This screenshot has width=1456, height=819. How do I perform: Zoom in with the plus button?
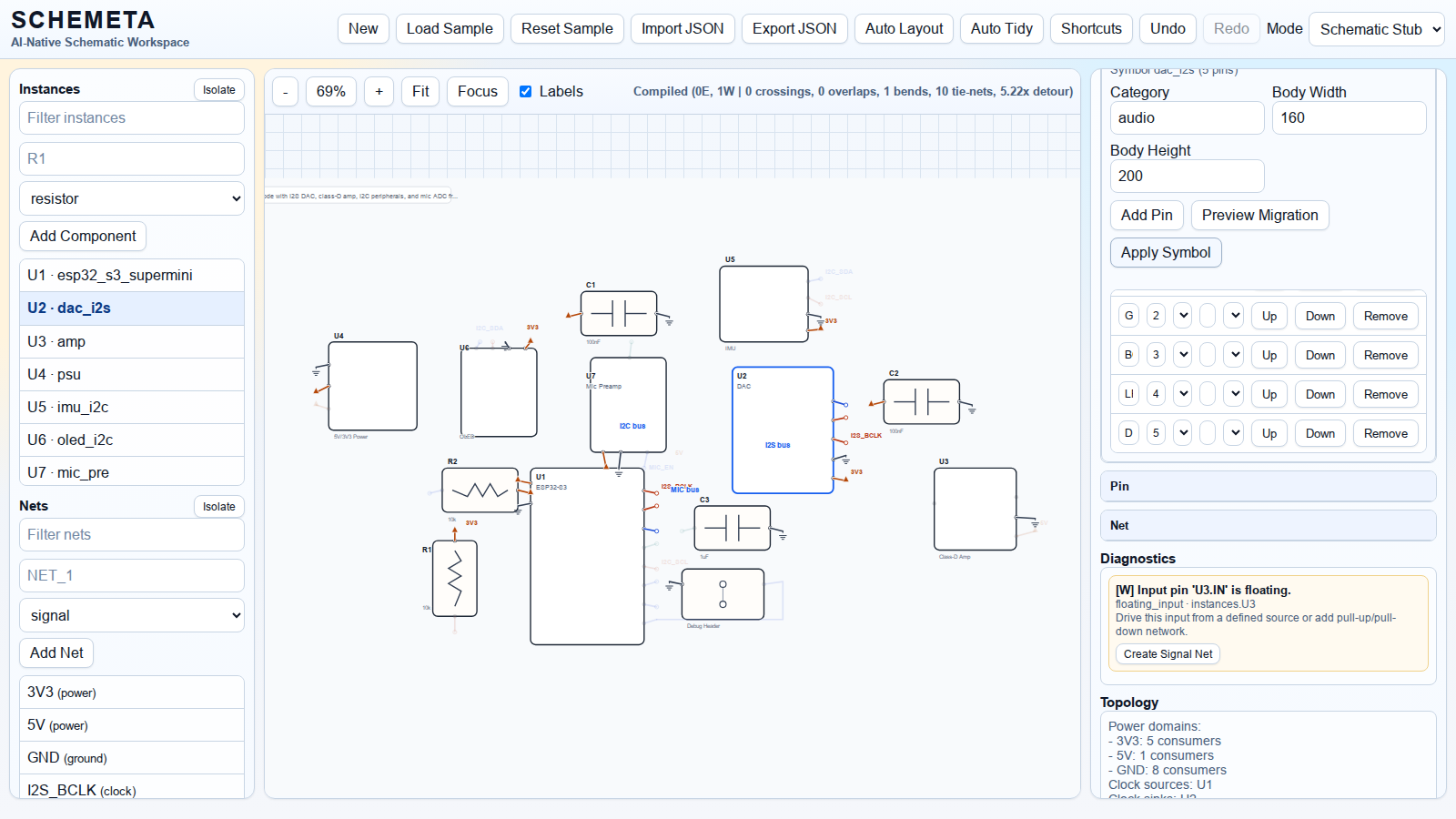pyautogui.click(x=379, y=92)
